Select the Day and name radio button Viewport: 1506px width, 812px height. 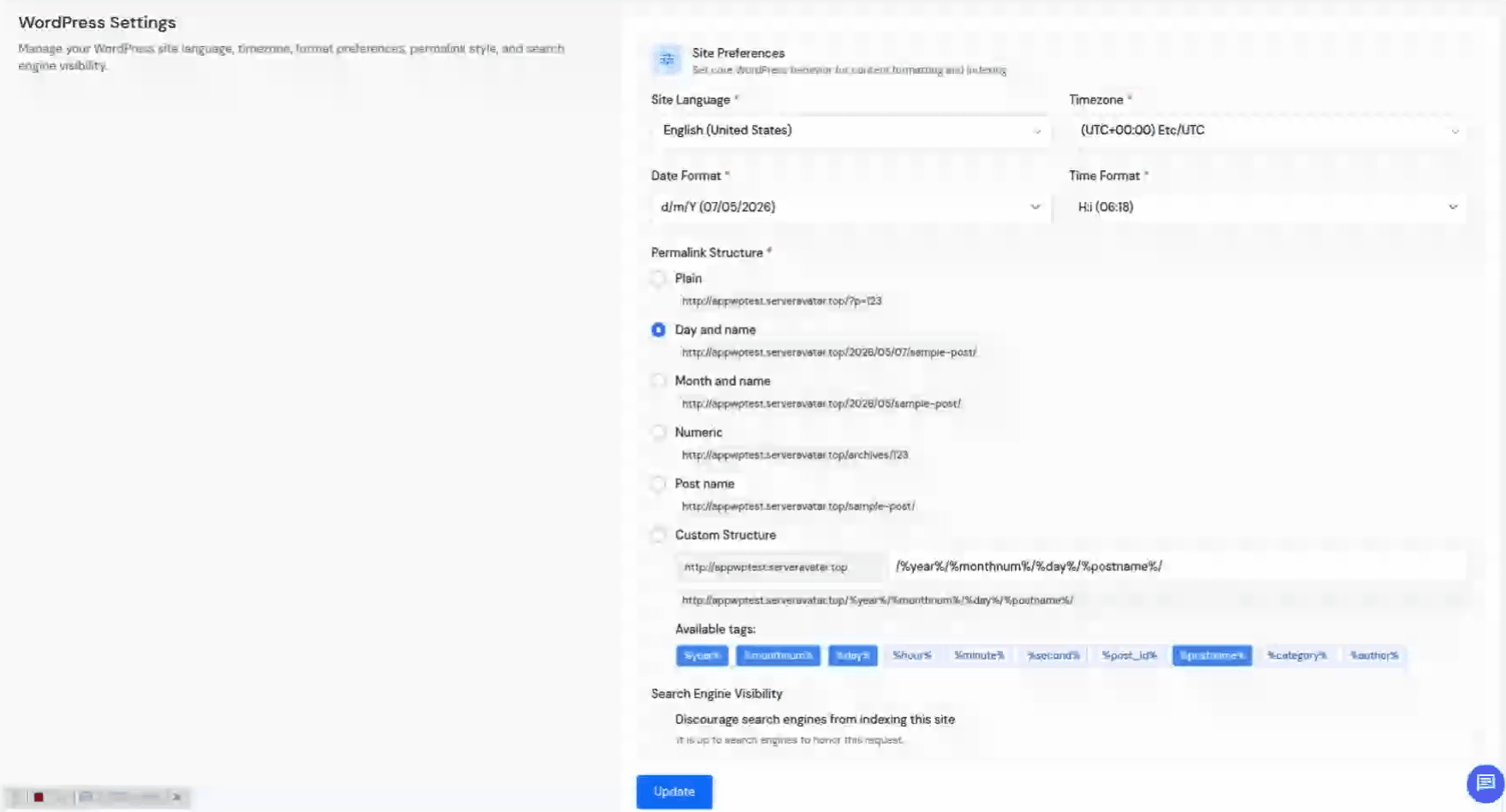pos(658,329)
